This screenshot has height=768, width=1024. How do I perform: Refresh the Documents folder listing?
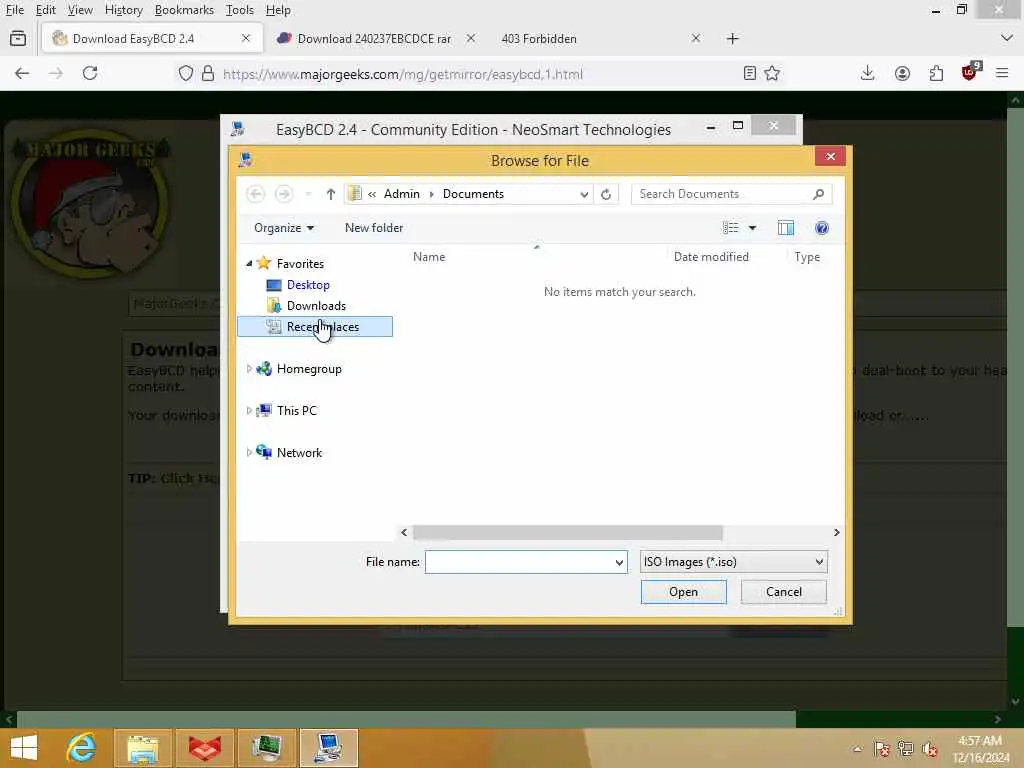coord(606,194)
